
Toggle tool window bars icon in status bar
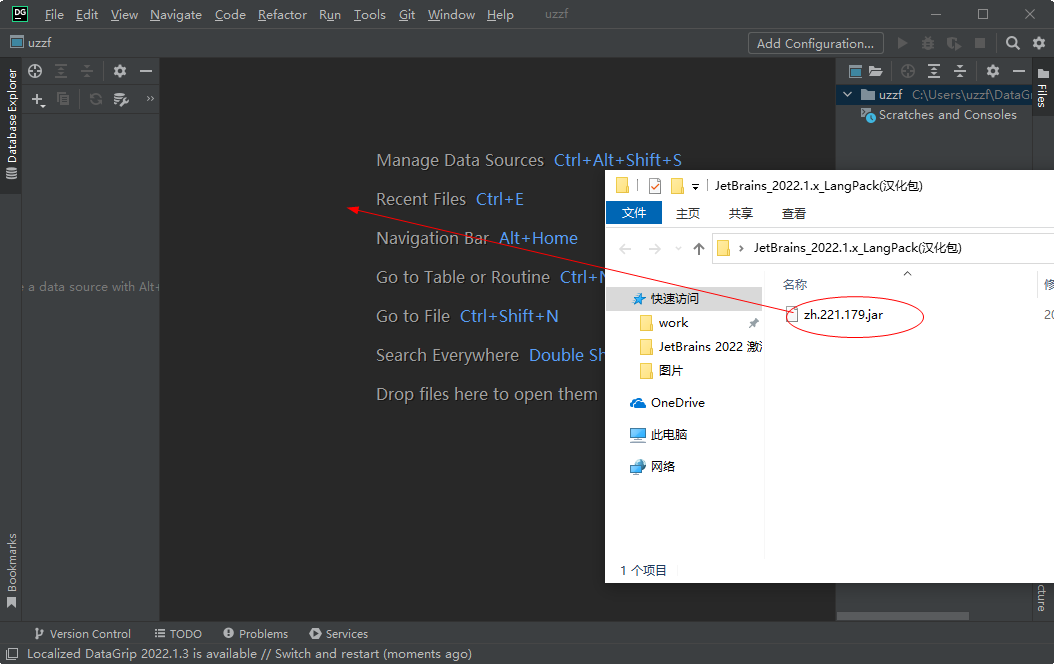[12, 653]
